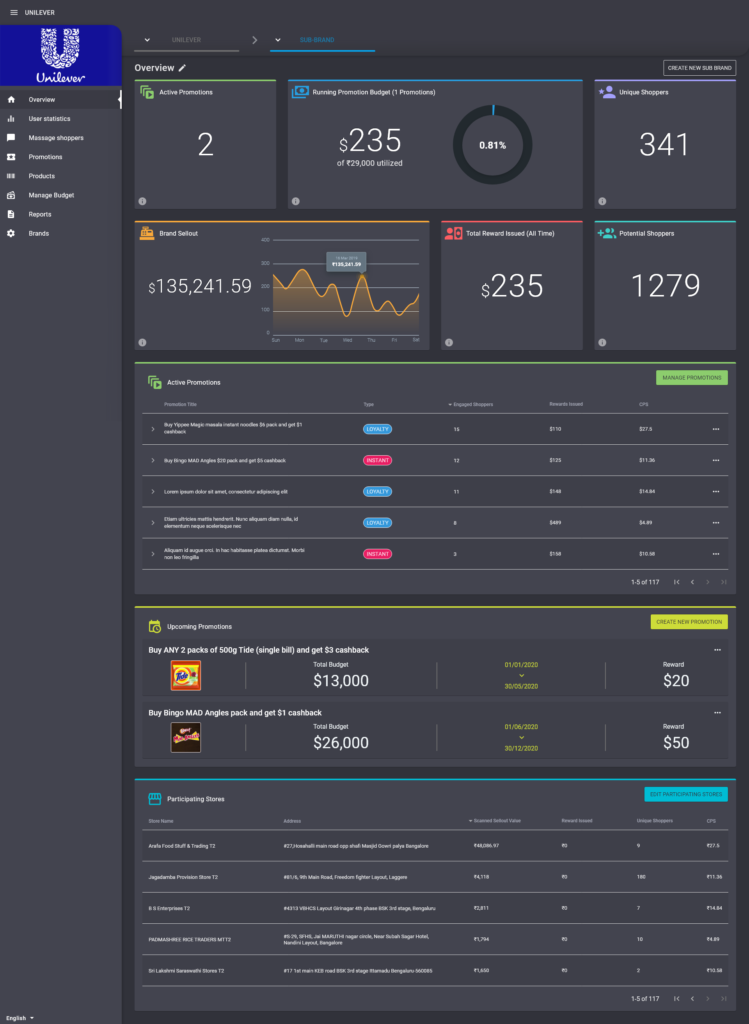Click info icon on Potential Shoppers card
This screenshot has width=749, height=1024.
602,342
